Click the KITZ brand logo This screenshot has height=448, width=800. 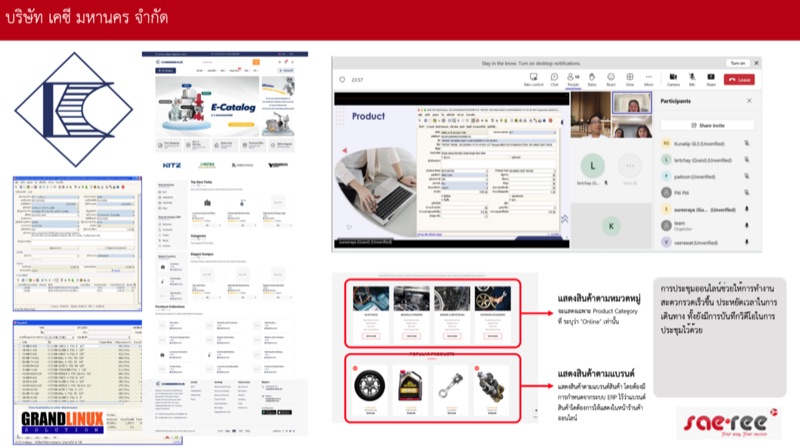point(171,165)
